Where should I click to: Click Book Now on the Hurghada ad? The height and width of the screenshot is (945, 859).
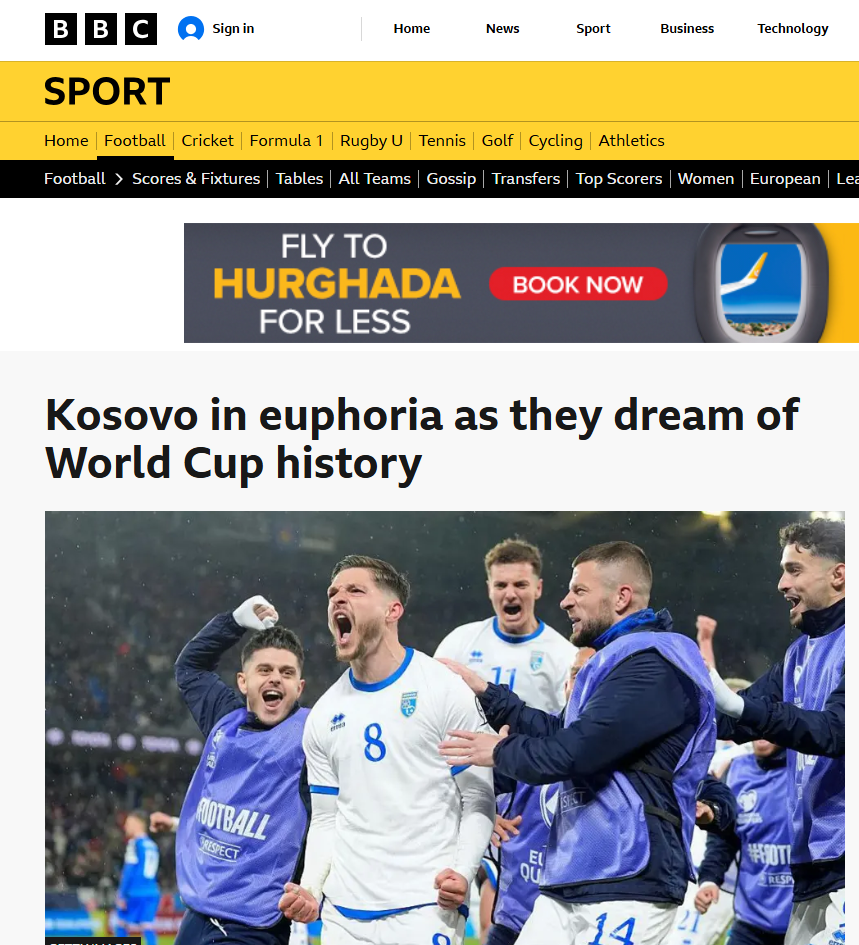pyautogui.click(x=578, y=284)
